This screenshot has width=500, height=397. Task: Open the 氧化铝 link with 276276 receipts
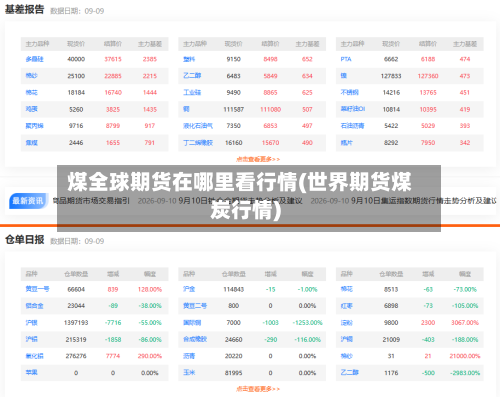pos(34,356)
